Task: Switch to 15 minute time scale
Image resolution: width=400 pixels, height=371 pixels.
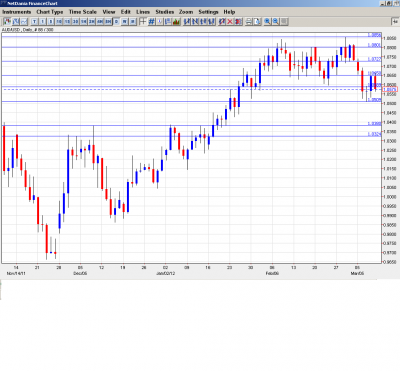Action: tap(67, 22)
